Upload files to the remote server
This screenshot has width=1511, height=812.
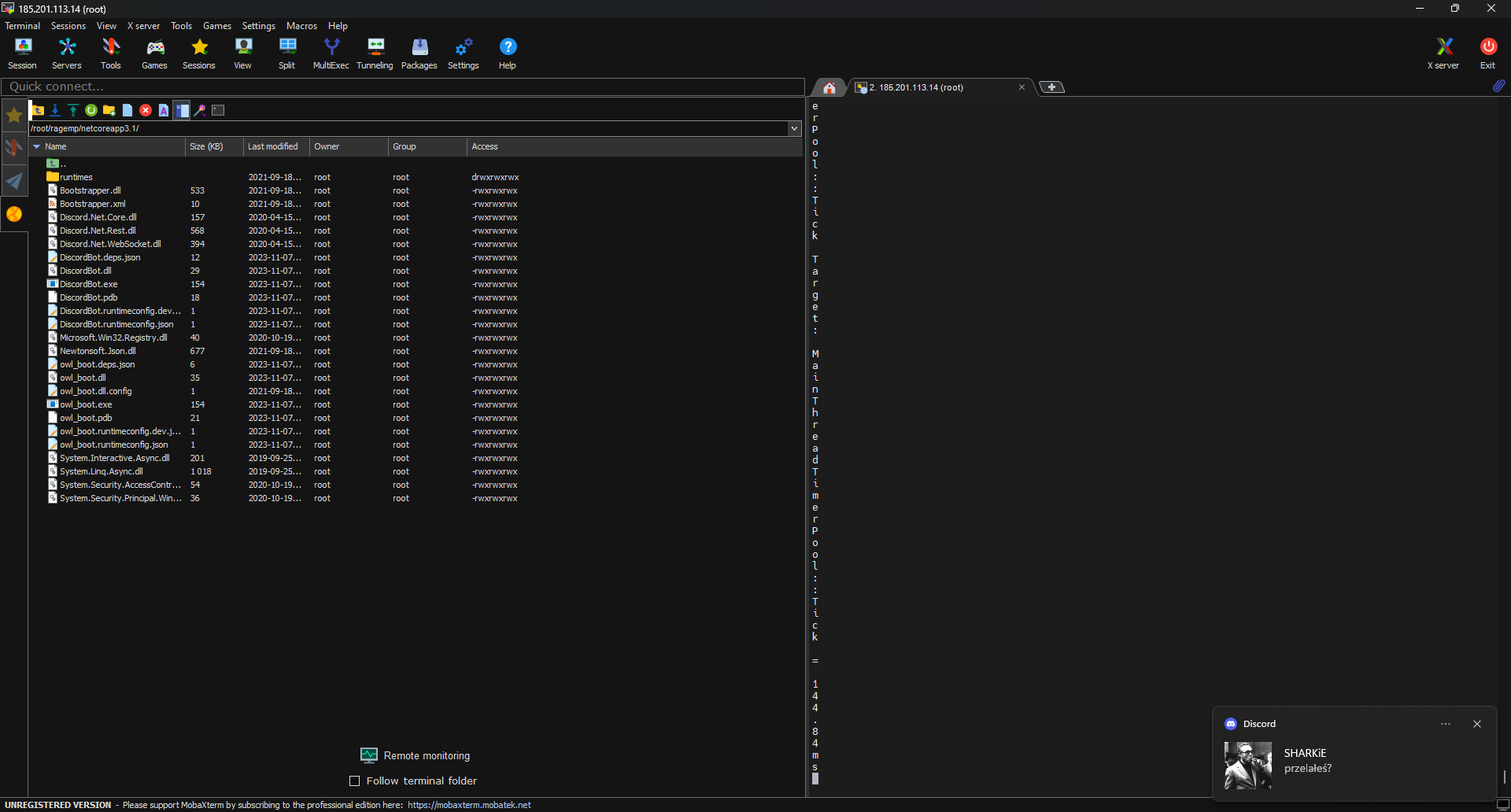pos(73,110)
